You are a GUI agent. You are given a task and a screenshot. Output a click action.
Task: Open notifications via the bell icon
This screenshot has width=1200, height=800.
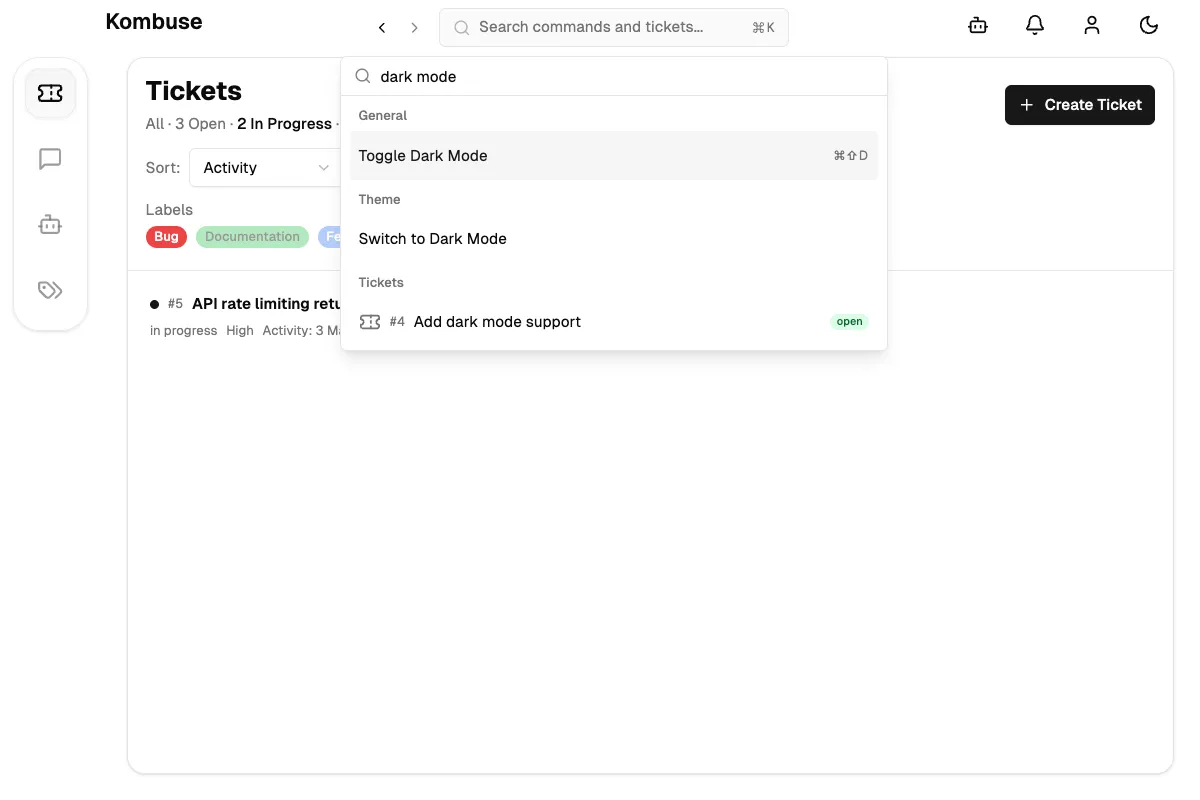1035,25
